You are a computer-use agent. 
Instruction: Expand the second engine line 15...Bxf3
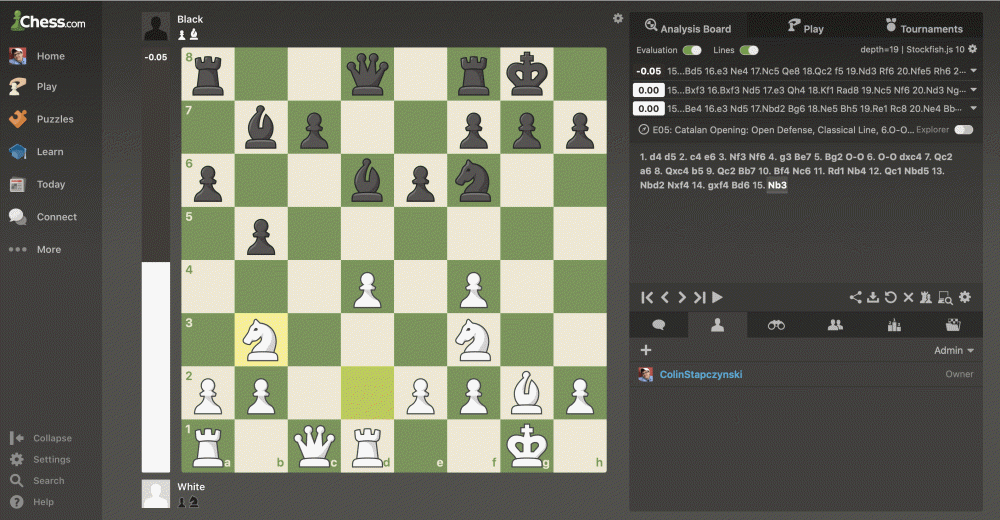tap(974, 90)
